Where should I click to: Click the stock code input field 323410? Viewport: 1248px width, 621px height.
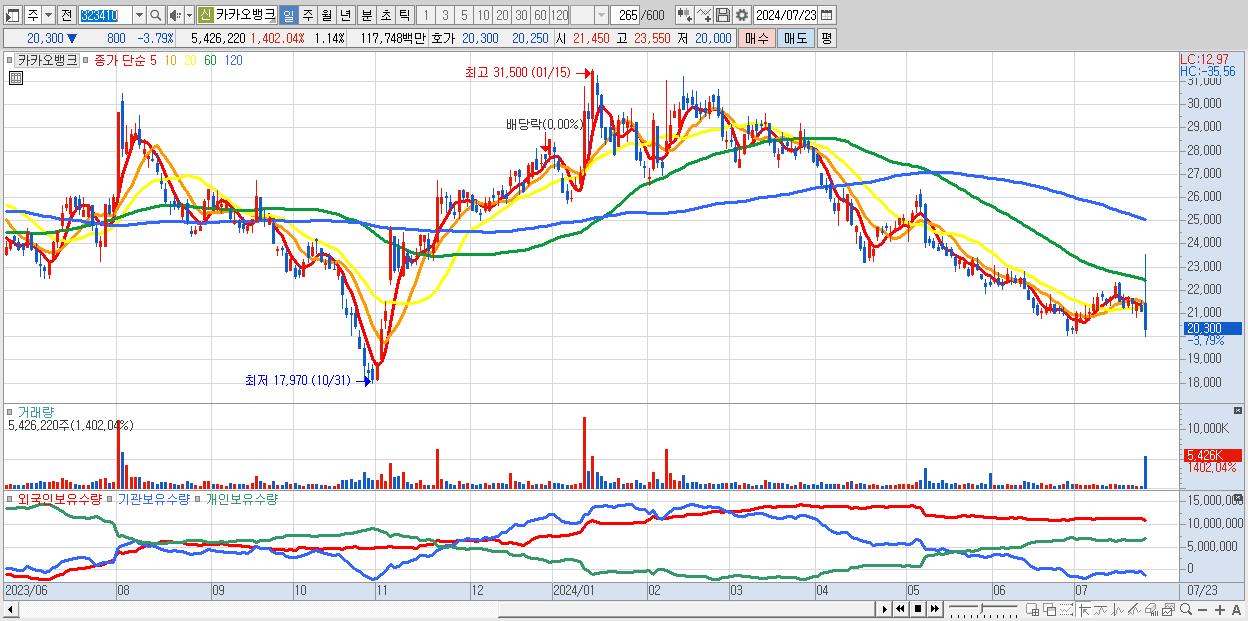click(x=106, y=15)
